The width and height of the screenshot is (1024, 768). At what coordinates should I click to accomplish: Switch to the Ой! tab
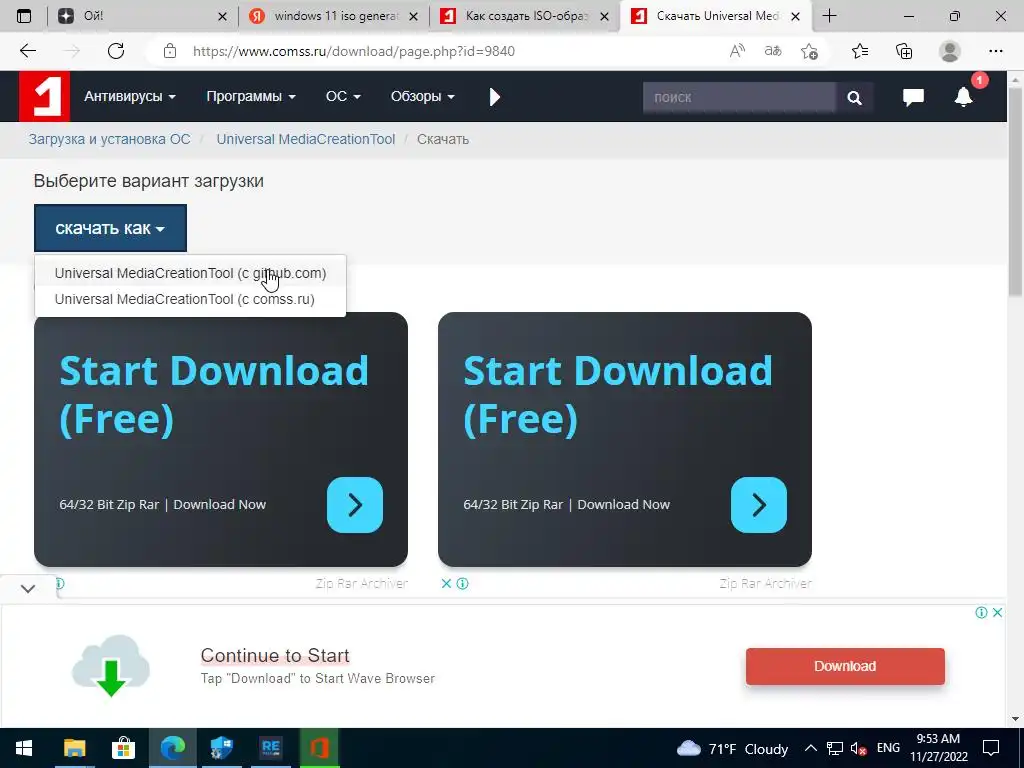tap(141, 16)
